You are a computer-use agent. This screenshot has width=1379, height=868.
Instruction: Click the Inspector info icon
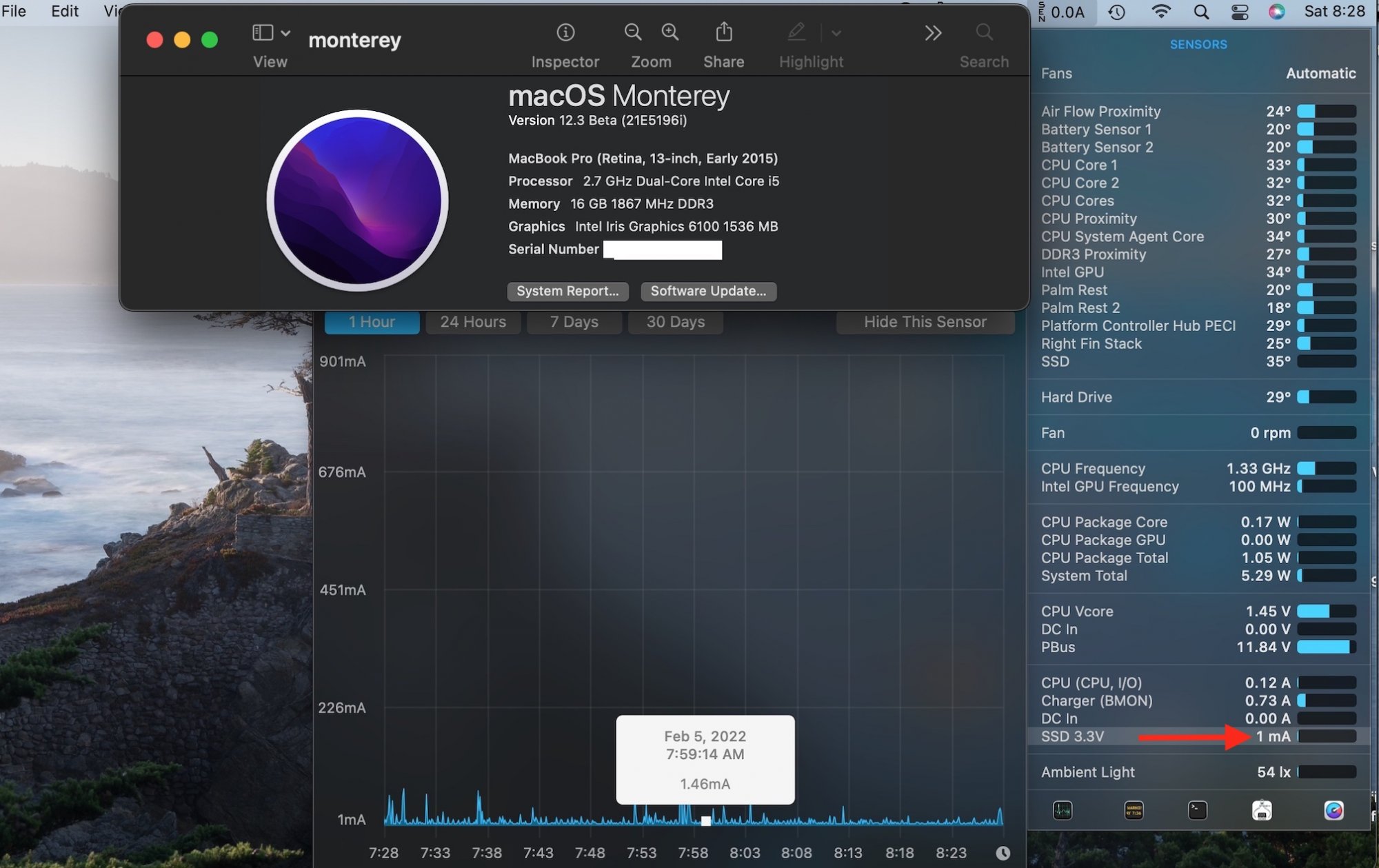[565, 32]
